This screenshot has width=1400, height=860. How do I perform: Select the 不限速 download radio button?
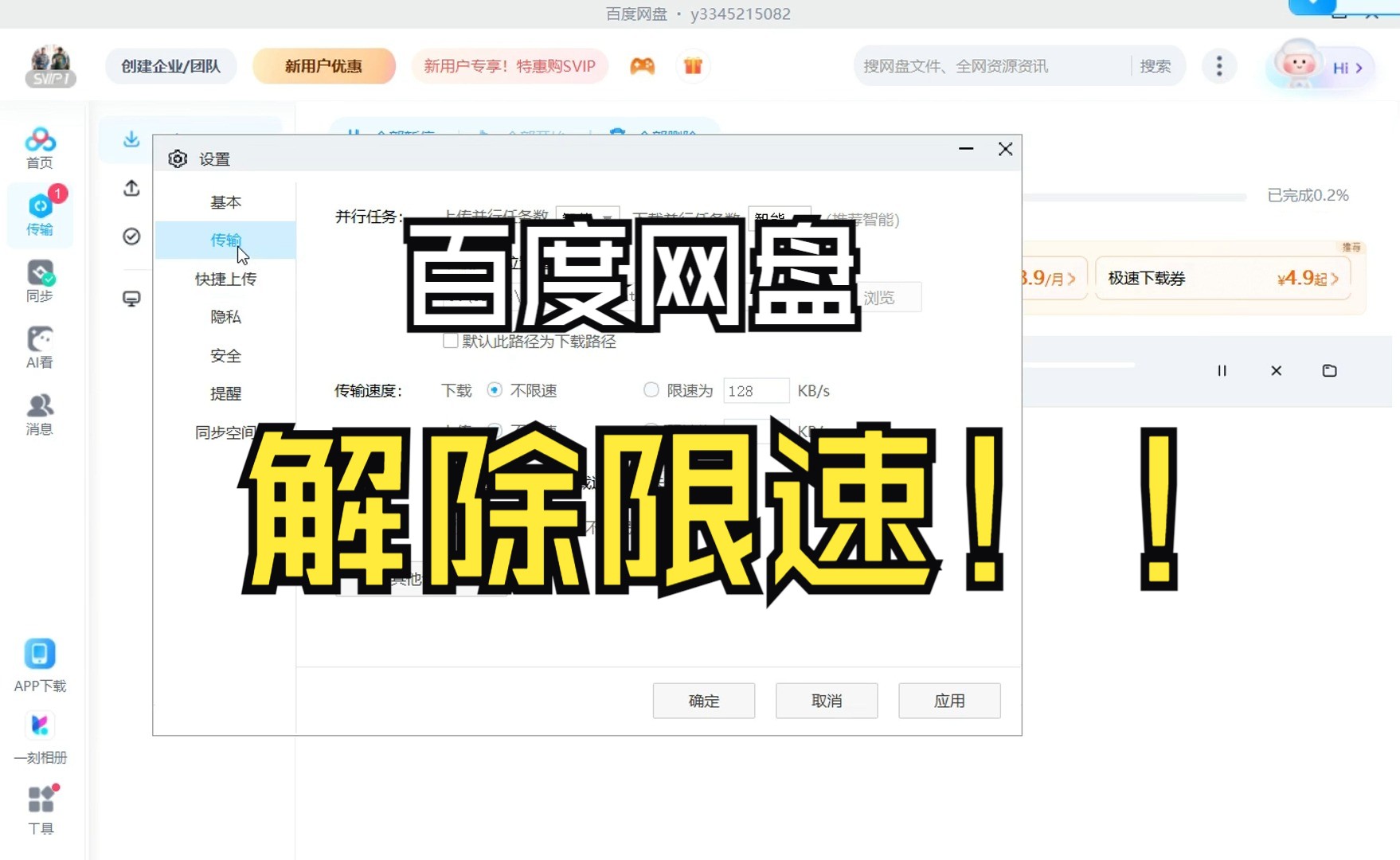[x=495, y=390]
